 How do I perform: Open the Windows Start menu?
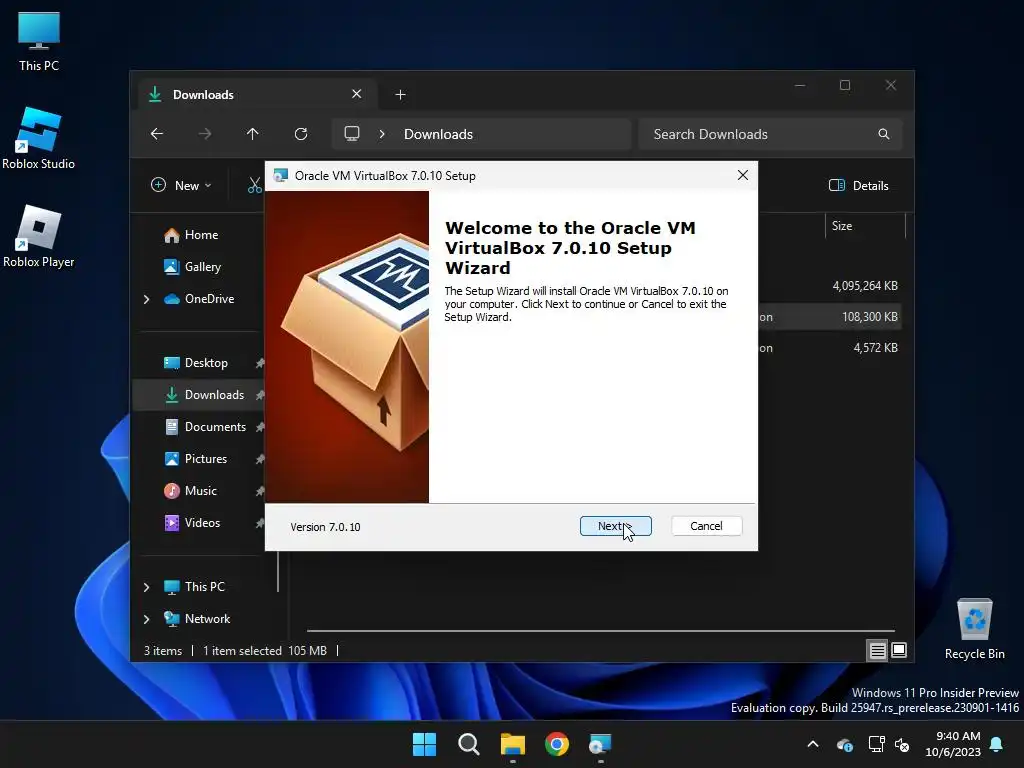[x=424, y=744]
